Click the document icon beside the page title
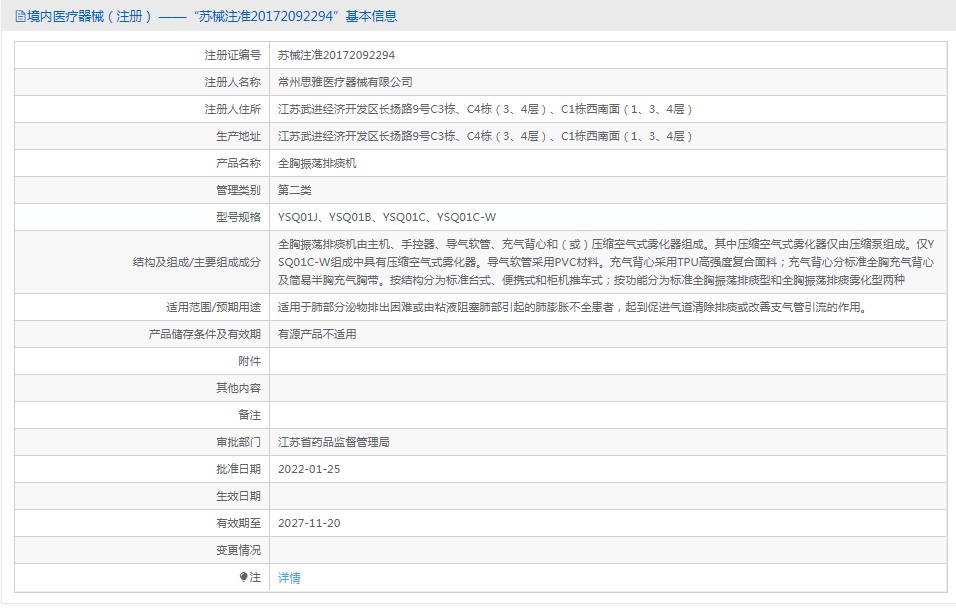 click(x=20, y=16)
